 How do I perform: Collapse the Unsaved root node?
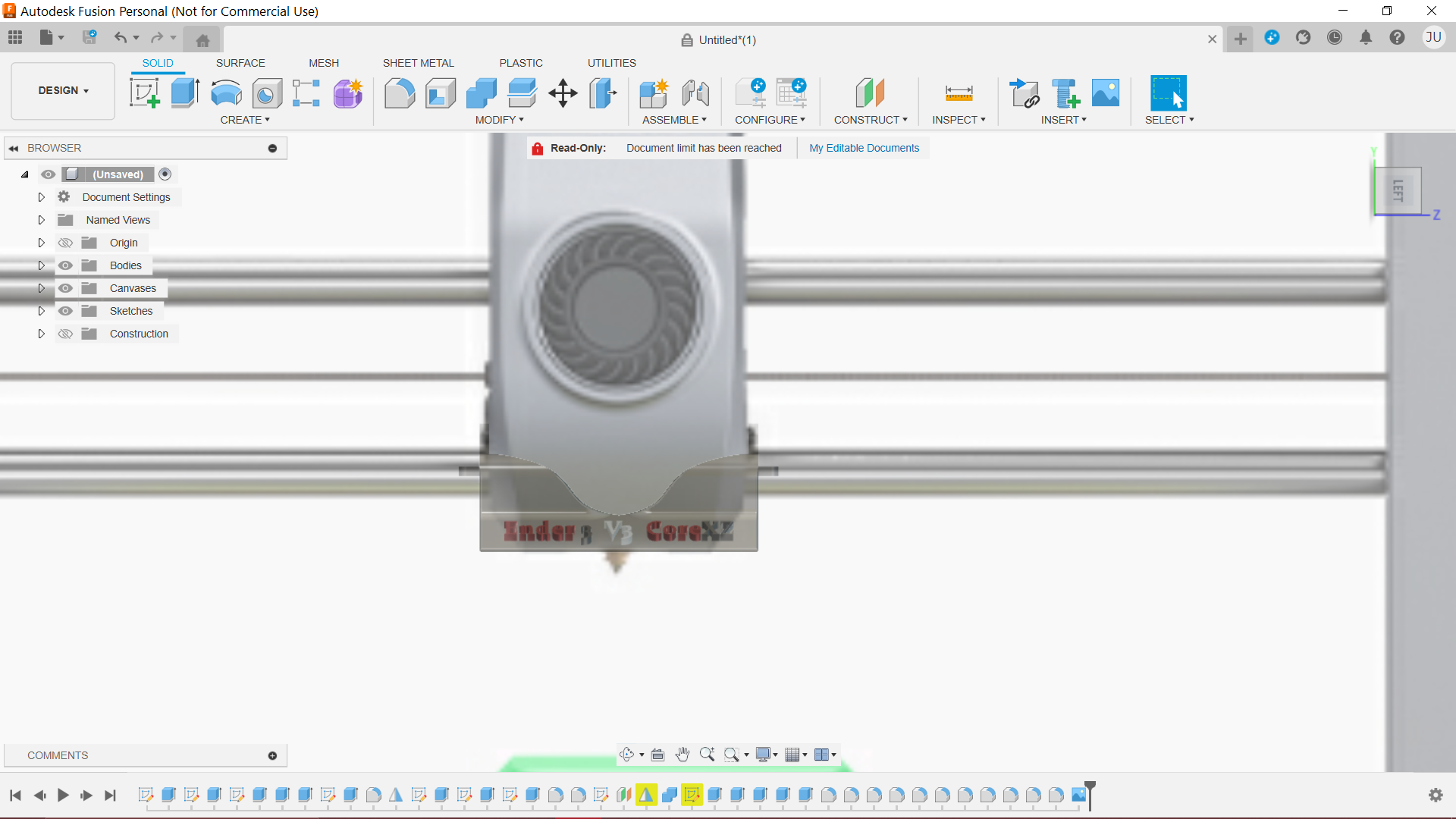click(24, 174)
